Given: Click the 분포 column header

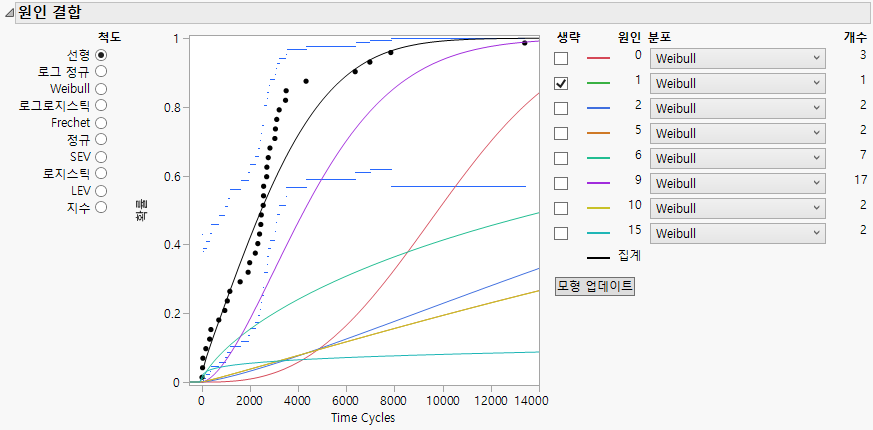Looking at the screenshot, I should click(659, 37).
